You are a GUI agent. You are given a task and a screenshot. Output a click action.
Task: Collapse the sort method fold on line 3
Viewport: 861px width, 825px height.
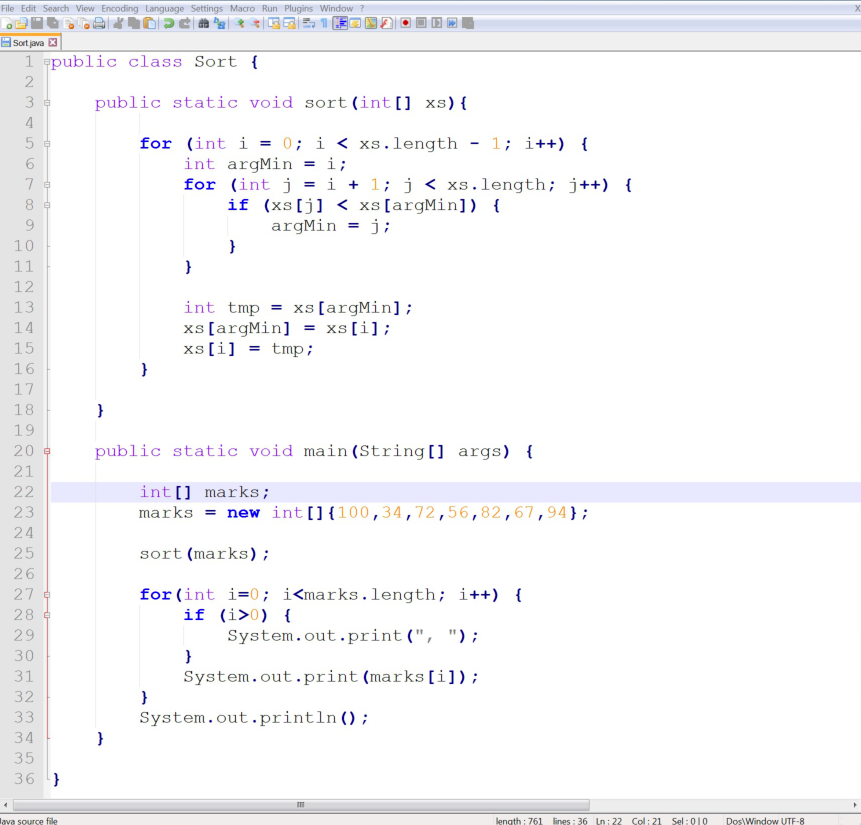[47, 103]
